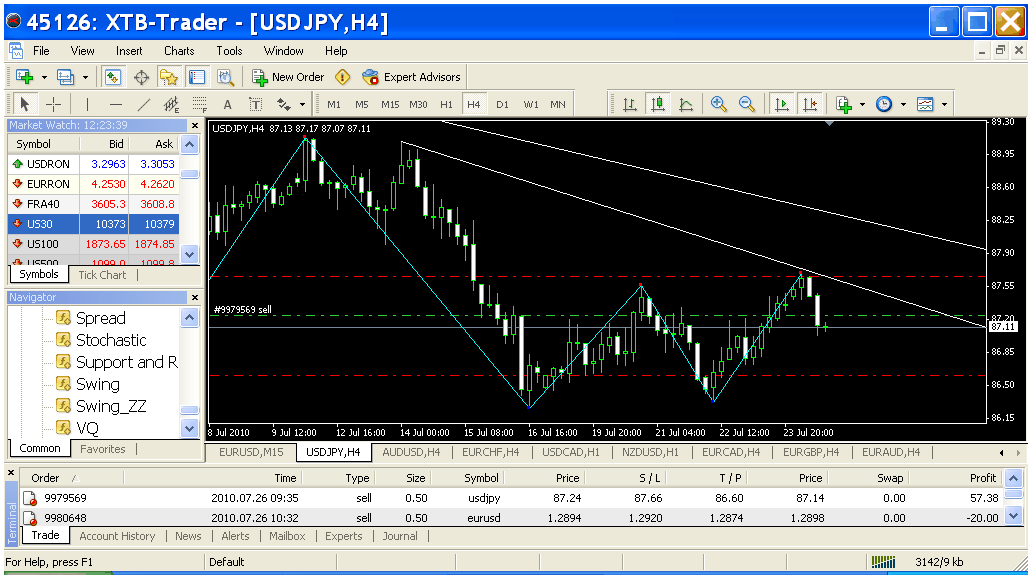Select the Fibonacci retracement tool

(200, 104)
